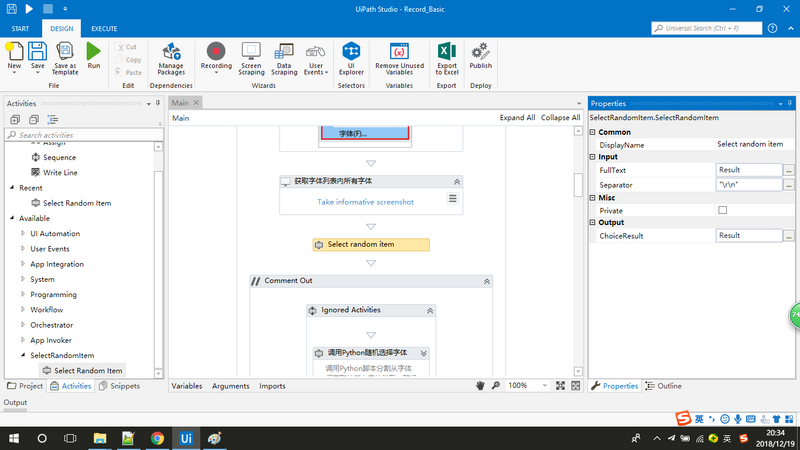Open File Explorer from taskbar

tap(99, 438)
